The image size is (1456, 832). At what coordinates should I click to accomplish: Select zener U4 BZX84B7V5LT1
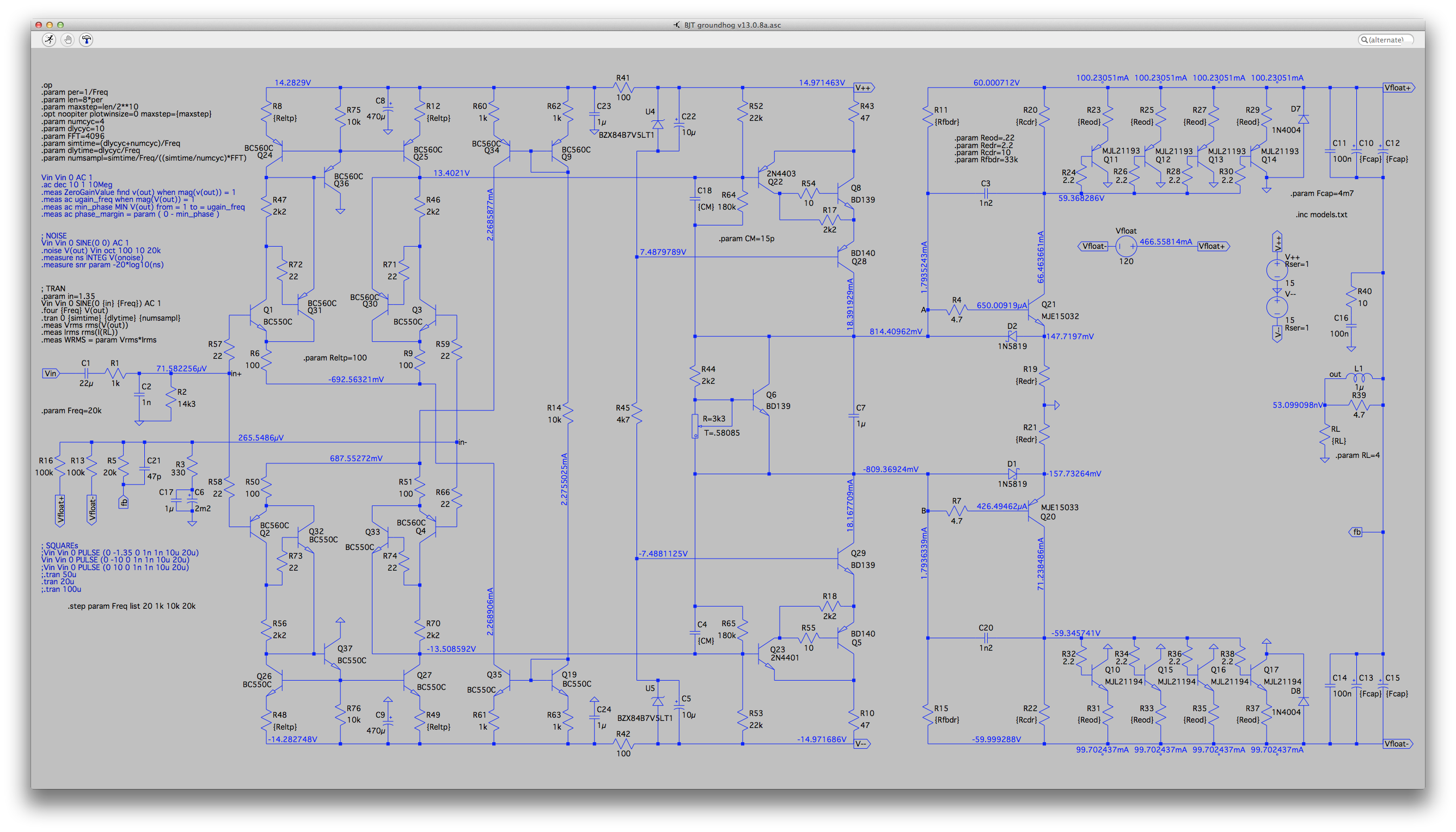658,124
